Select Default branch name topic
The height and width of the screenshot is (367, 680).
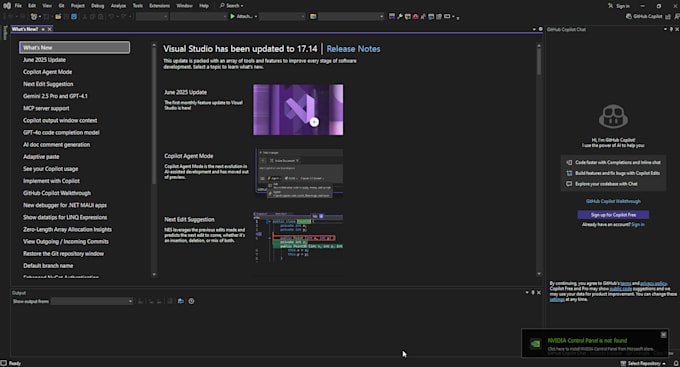[x=48, y=266]
